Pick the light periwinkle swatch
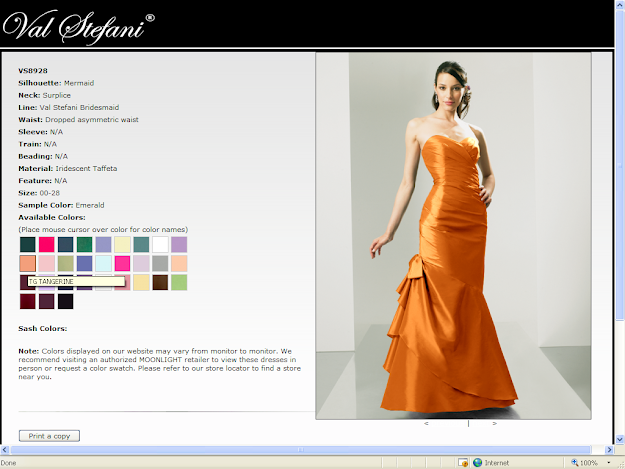 (x=103, y=244)
